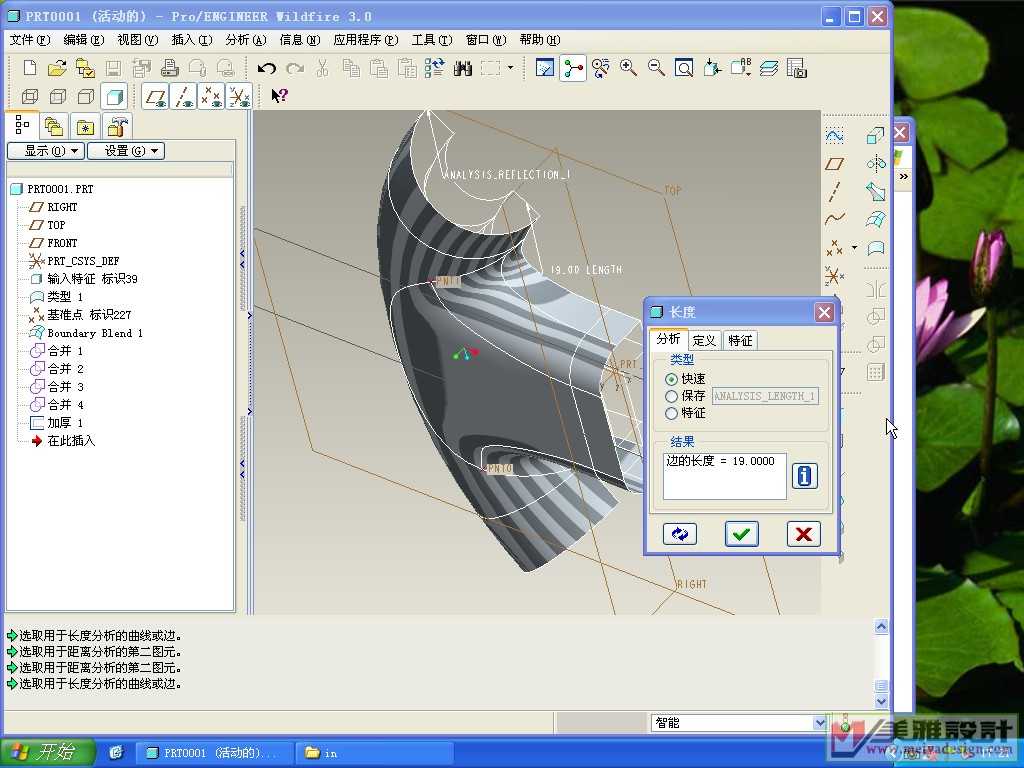Open the model tree navigator tab
Viewport: 1024px width, 768px height.
(x=22, y=125)
